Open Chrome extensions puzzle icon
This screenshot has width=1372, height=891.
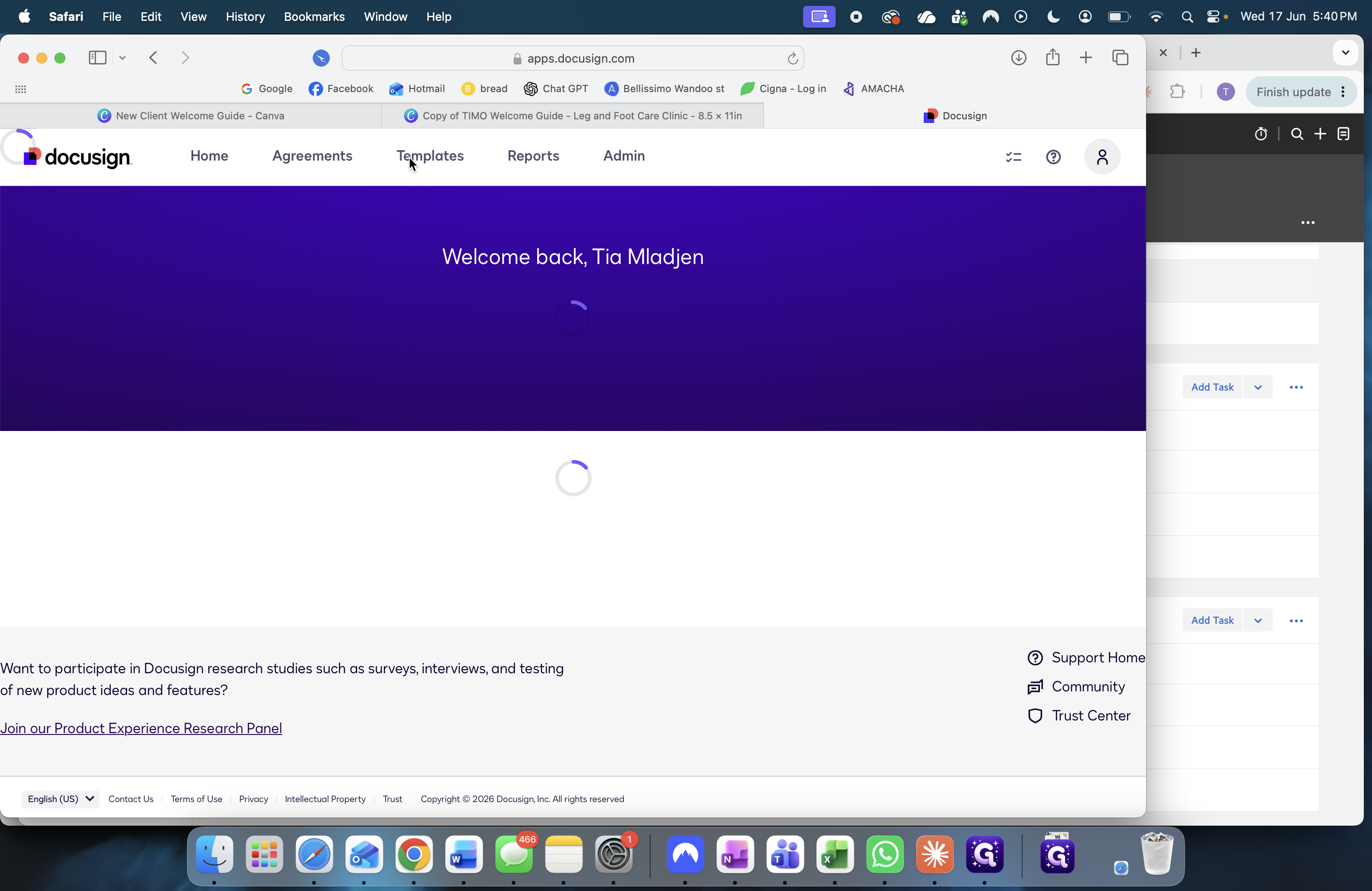1177,92
